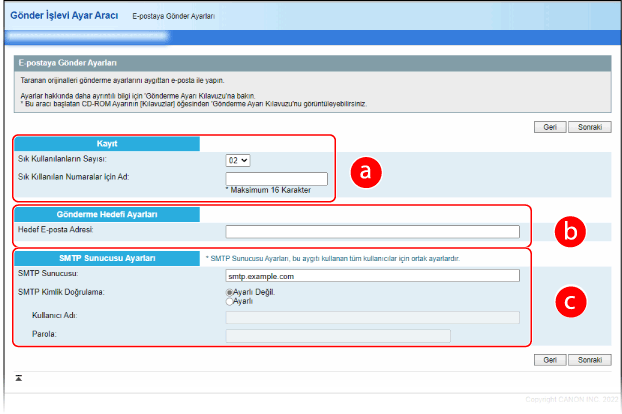Click the 'Kayıt' section header
Screen dimensions: 622x414
[106, 143]
